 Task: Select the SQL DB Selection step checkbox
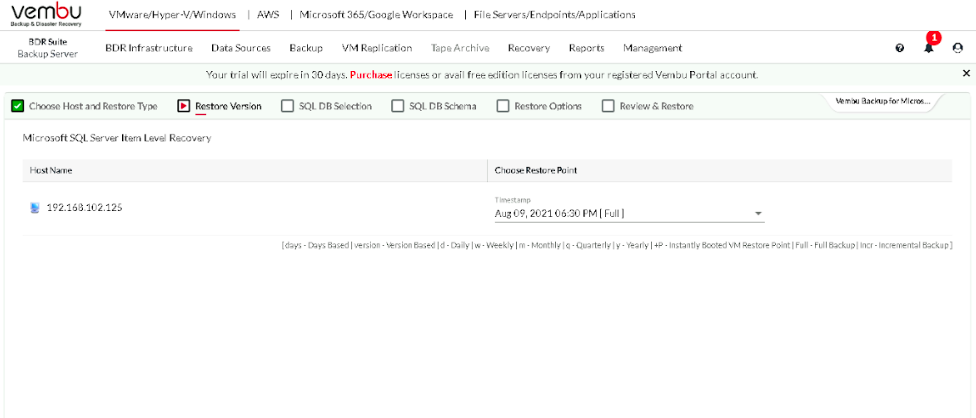(x=287, y=106)
